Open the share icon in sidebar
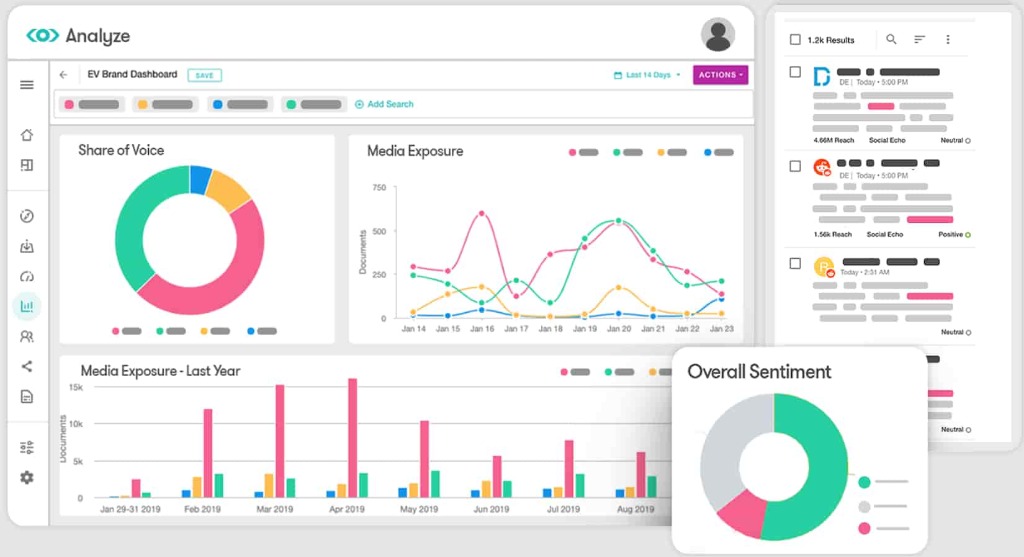 [27, 366]
